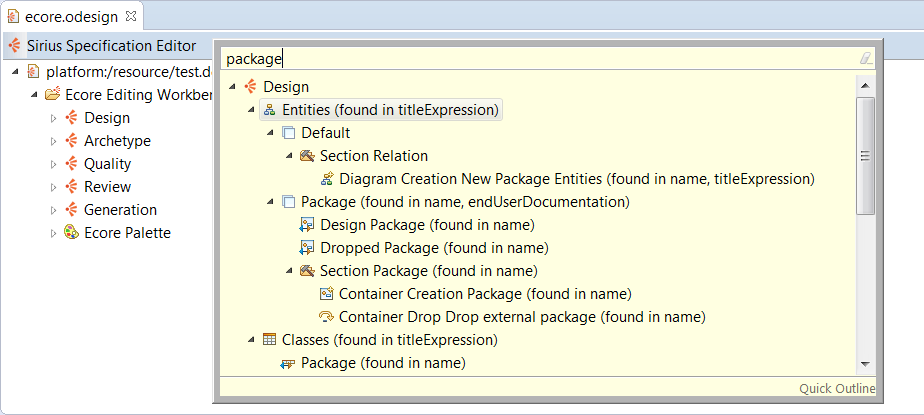This screenshot has width=924, height=415.
Task: Click the Entities diagram icon in outline
Action: pos(269,110)
